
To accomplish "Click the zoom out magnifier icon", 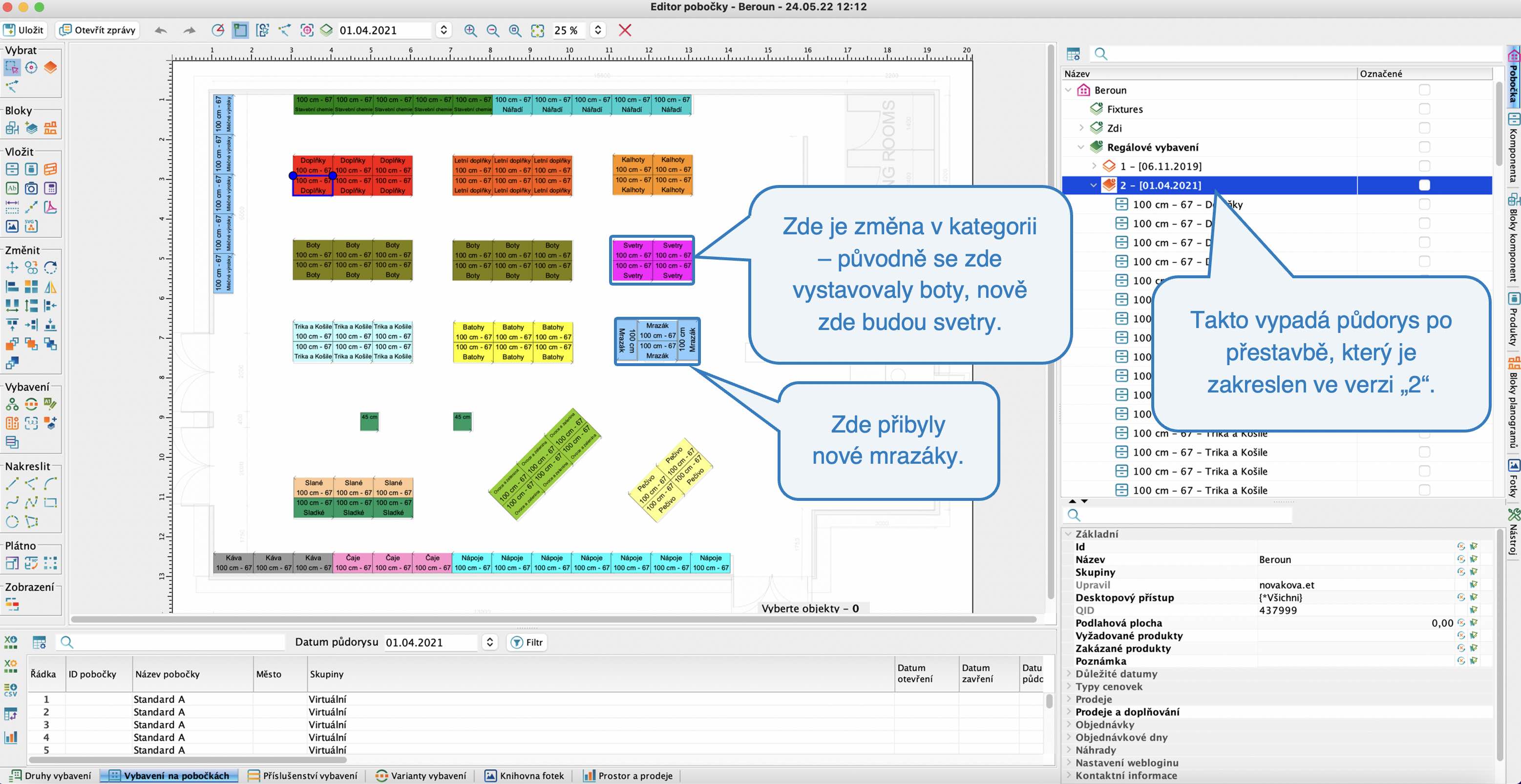I will pos(492,30).
